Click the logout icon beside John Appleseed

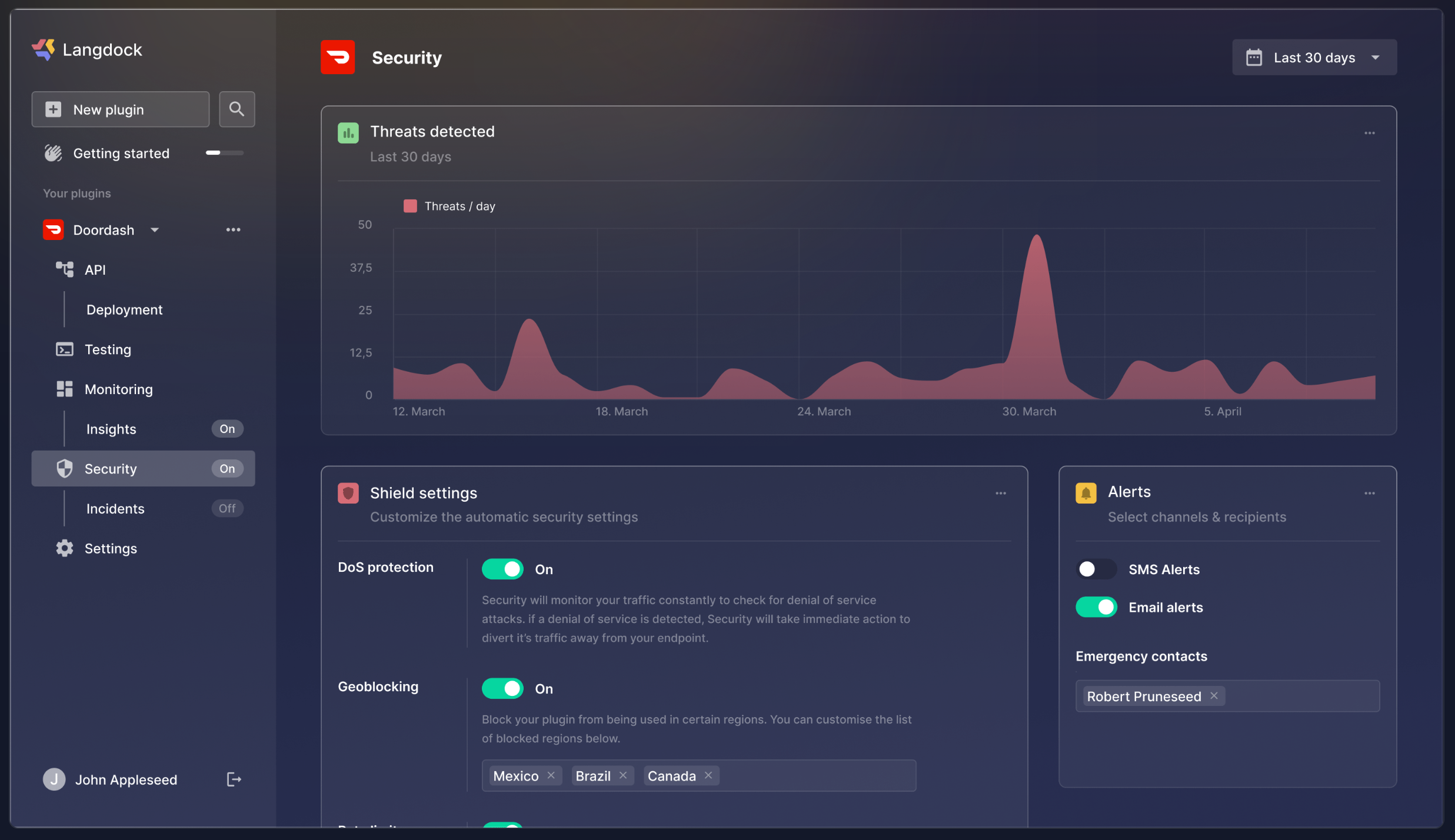(234, 779)
